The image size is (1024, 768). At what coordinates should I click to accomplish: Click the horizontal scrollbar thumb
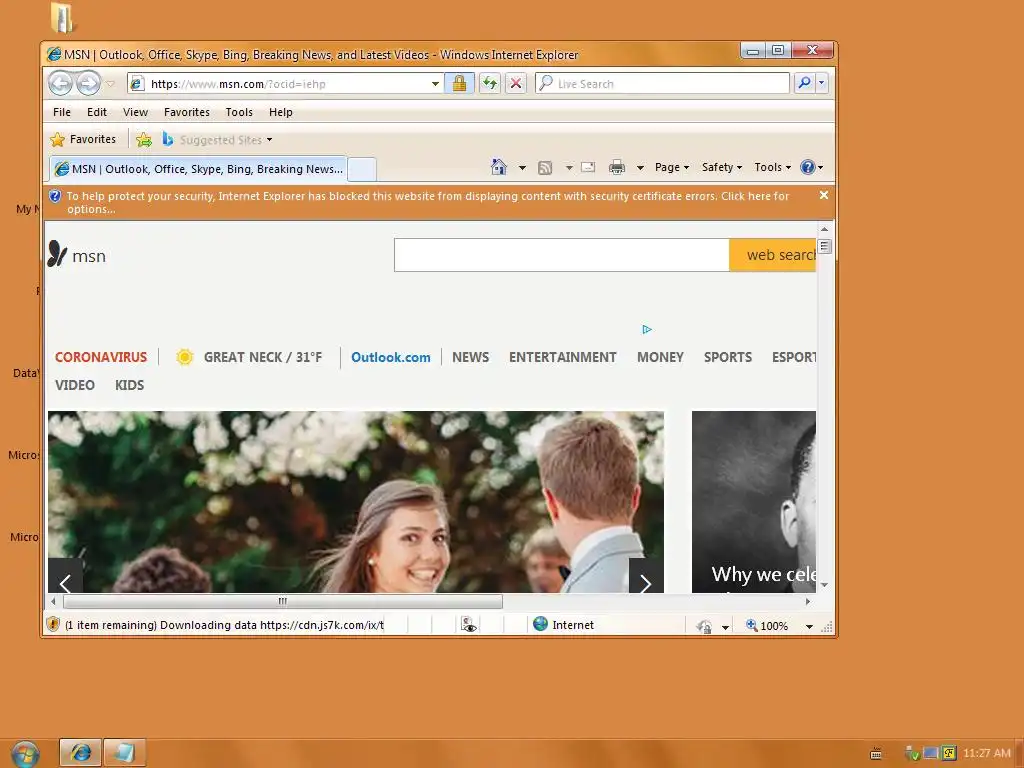[283, 601]
